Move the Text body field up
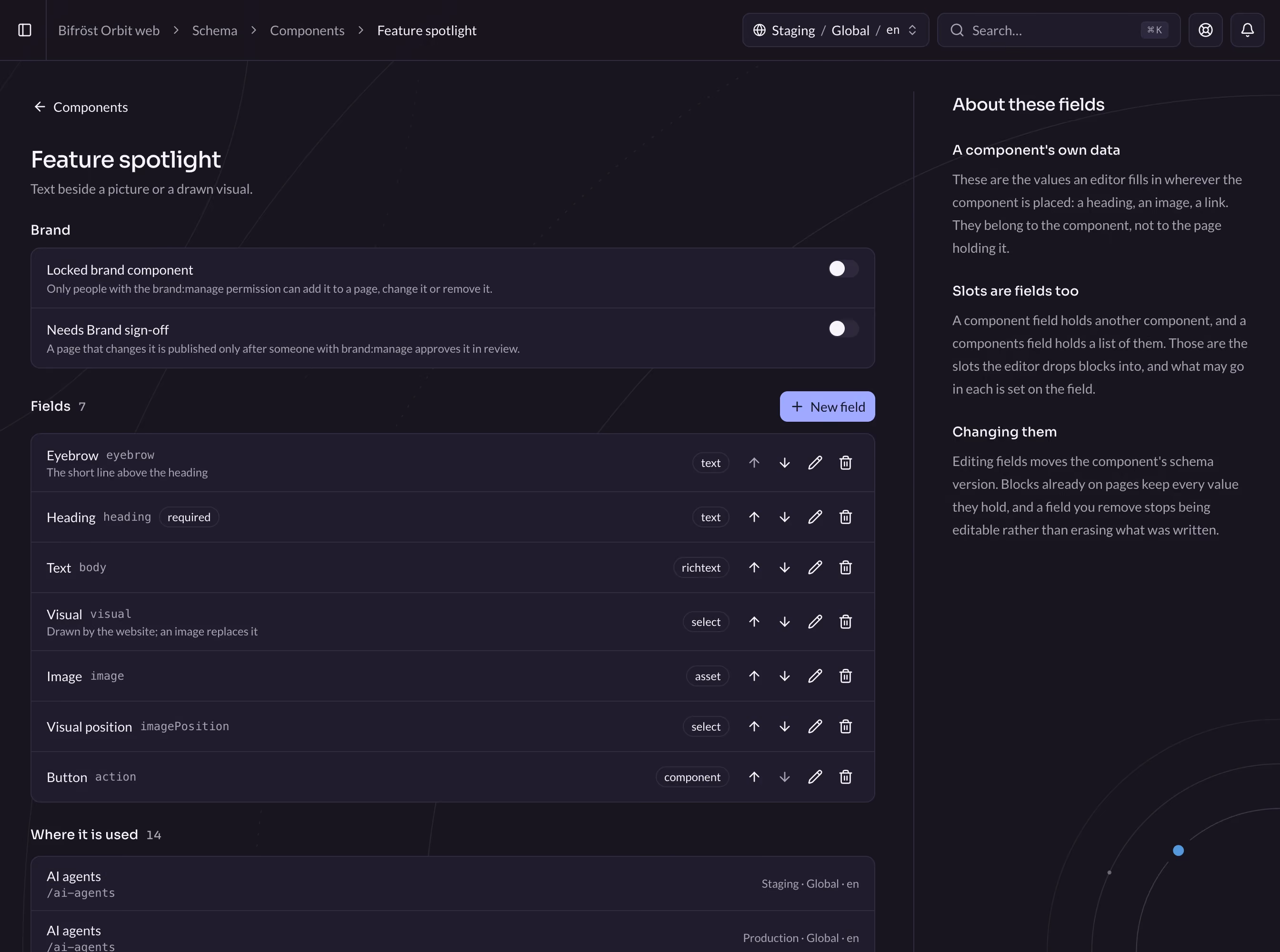This screenshot has width=1280, height=952. point(754,567)
